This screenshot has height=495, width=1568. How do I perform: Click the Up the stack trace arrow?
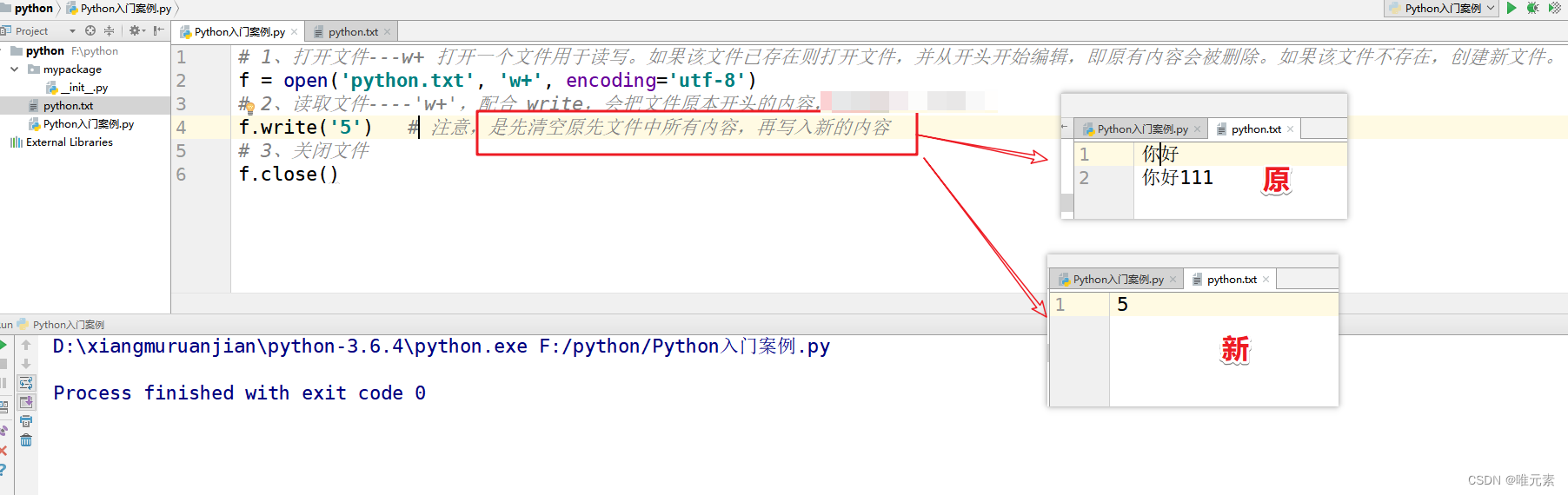click(x=26, y=345)
